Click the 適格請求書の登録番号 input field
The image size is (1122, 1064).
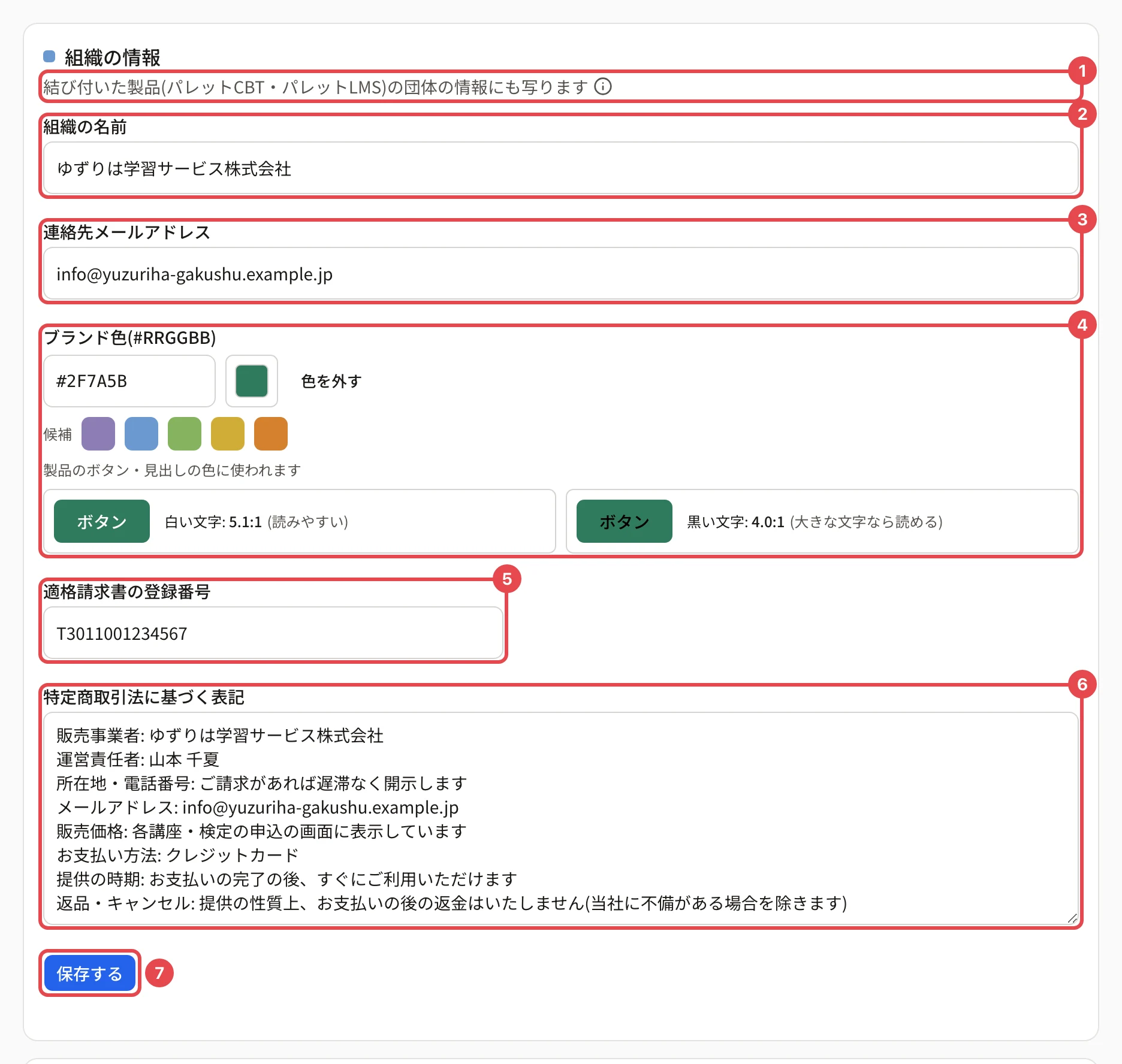(273, 633)
